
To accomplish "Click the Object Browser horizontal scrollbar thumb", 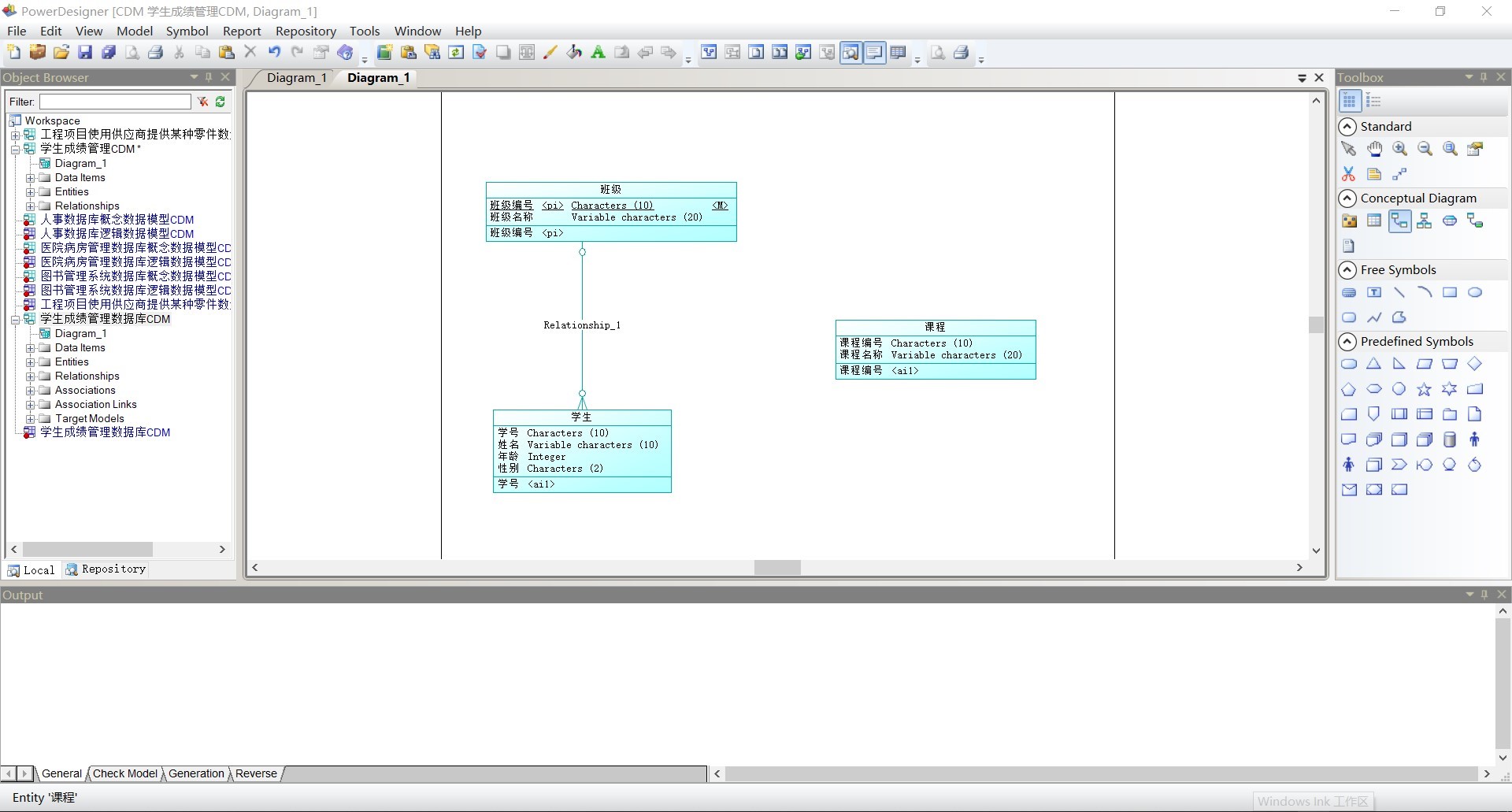I will pyautogui.click(x=87, y=549).
